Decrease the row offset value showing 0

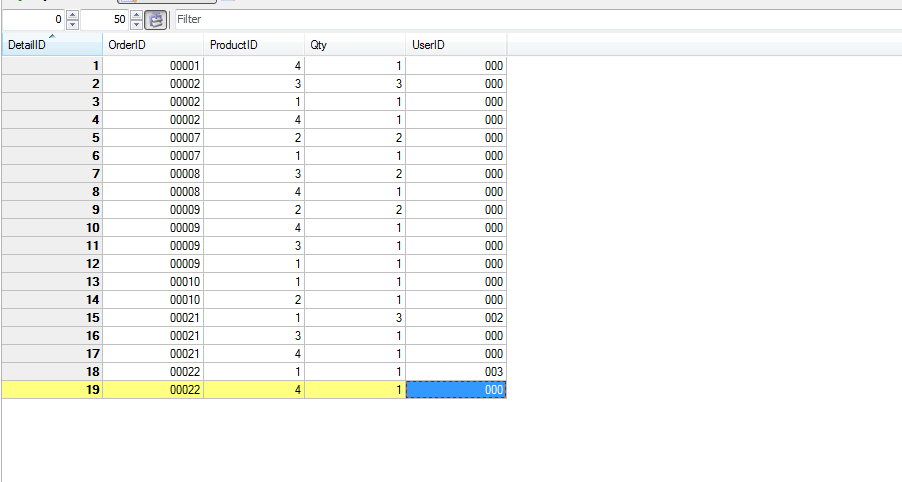click(x=72, y=25)
